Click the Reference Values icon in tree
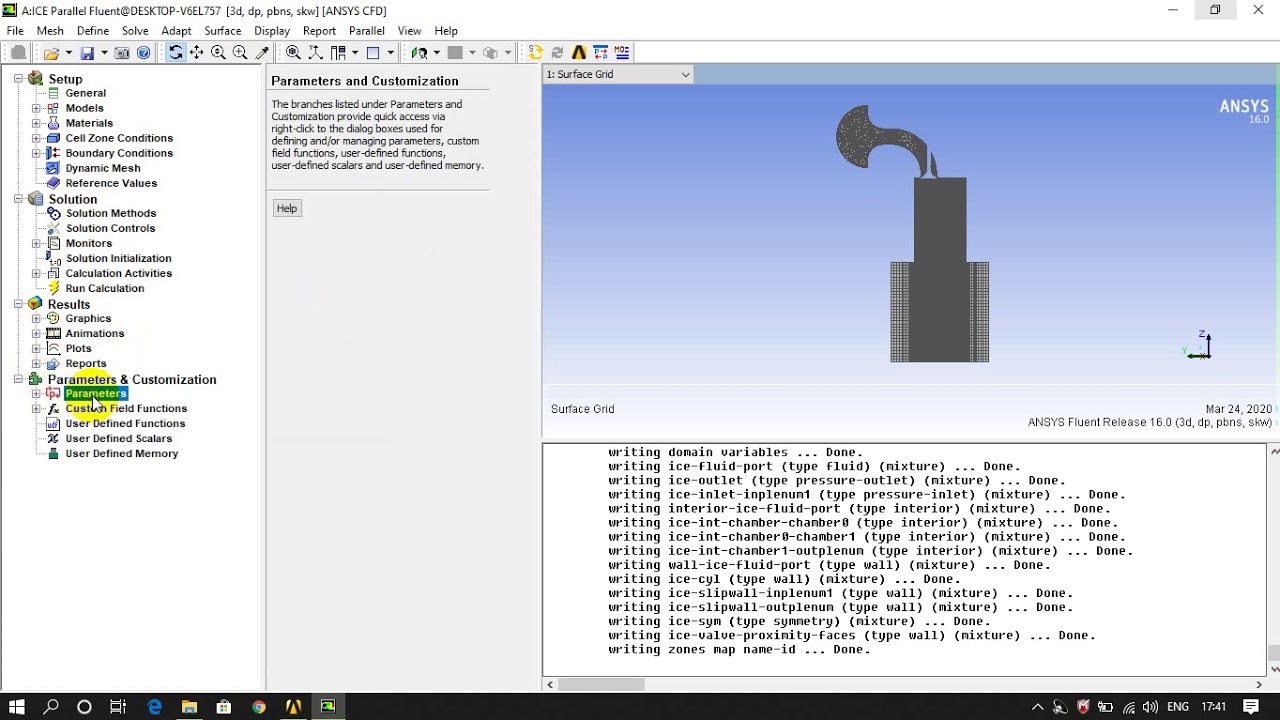1280x720 pixels. pyautogui.click(x=53, y=183)
